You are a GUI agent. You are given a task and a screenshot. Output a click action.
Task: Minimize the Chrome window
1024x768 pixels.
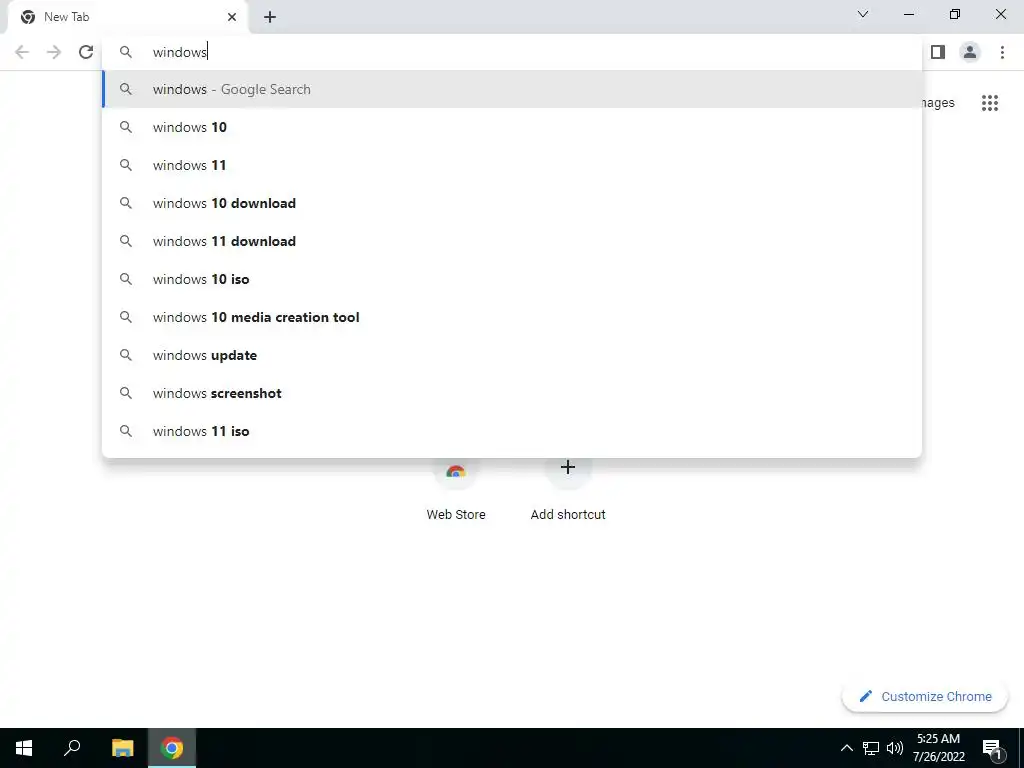pyautogui.click(x=908, y=14)
